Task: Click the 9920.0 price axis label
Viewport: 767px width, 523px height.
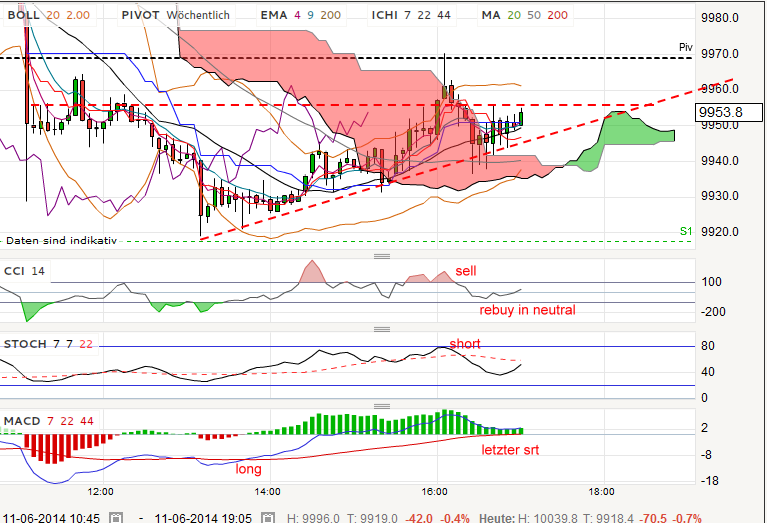Action: (x=720, y=231)
